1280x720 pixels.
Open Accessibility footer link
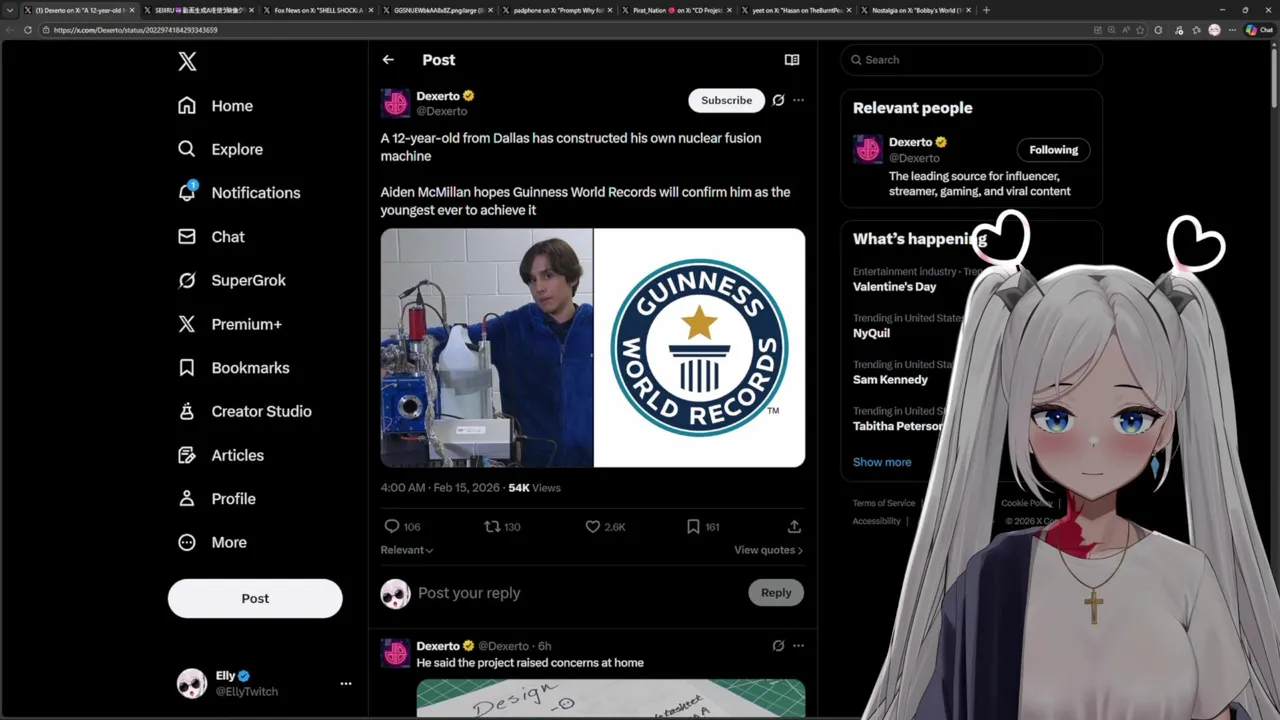coord(877,521)
